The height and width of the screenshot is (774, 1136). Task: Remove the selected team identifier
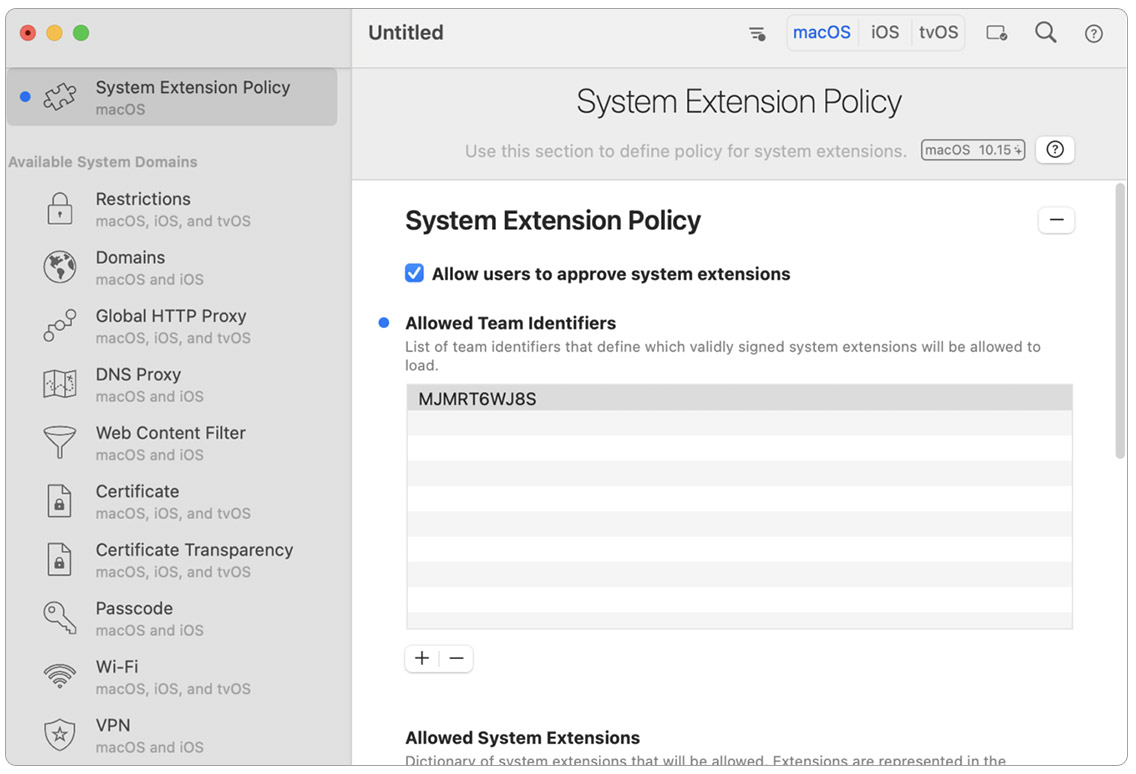click(456, 658)
